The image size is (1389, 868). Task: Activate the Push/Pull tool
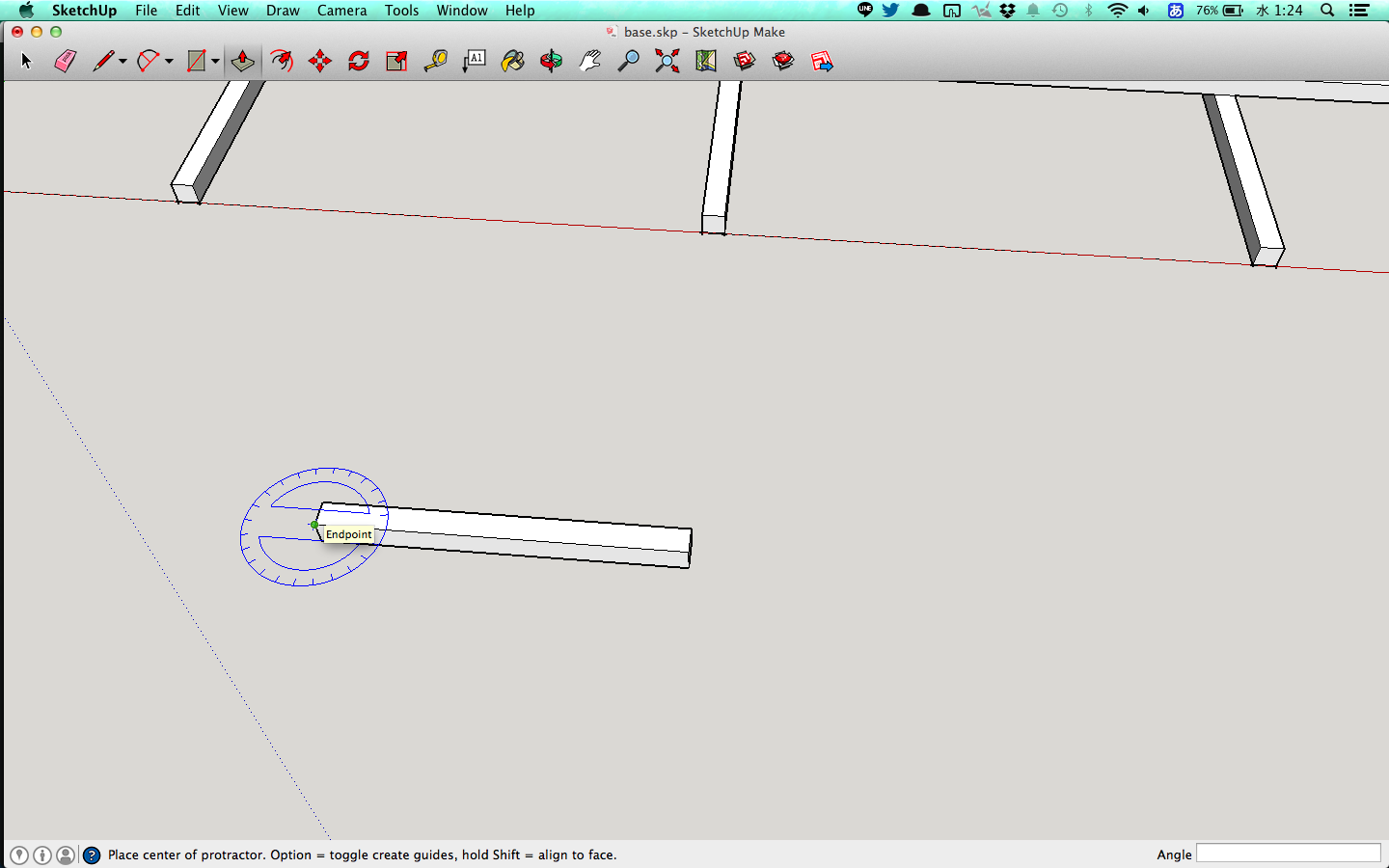click(242, 62)
